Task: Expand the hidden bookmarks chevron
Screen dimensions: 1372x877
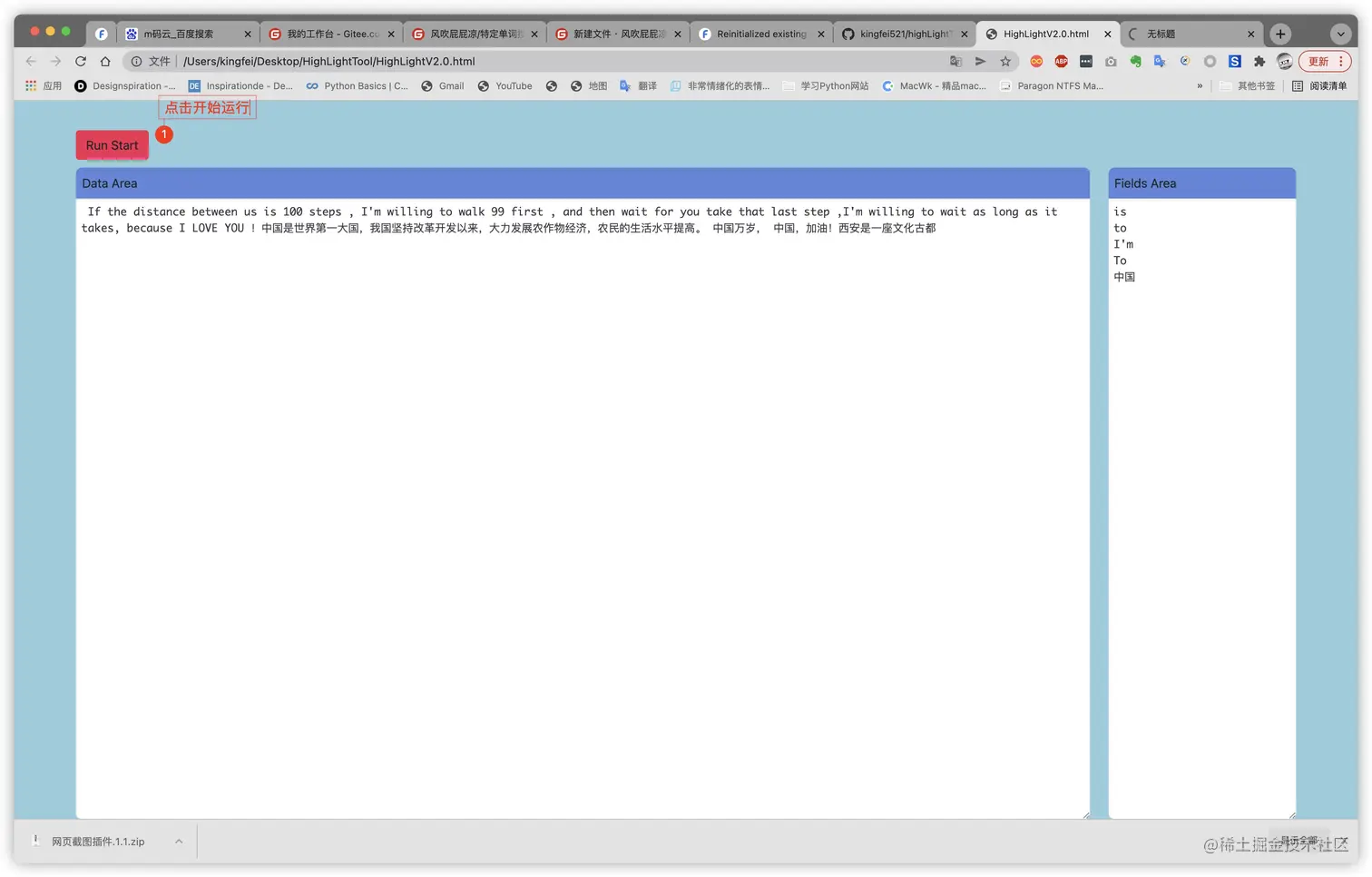Action: tap(1200, 85)
